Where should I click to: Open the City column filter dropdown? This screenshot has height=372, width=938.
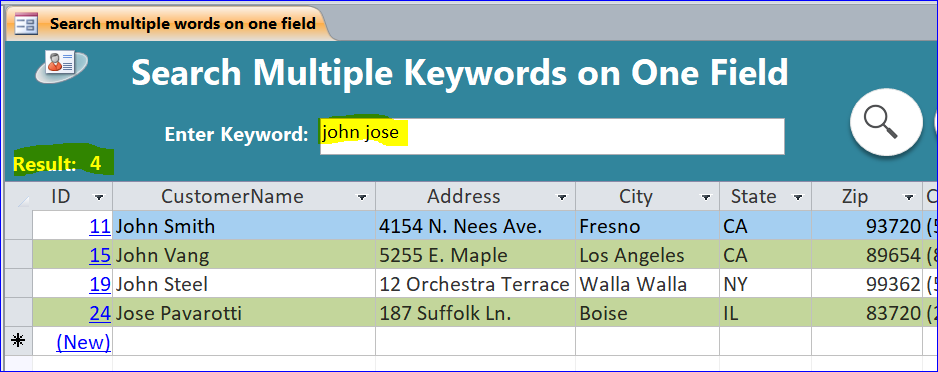click(706, 197)
